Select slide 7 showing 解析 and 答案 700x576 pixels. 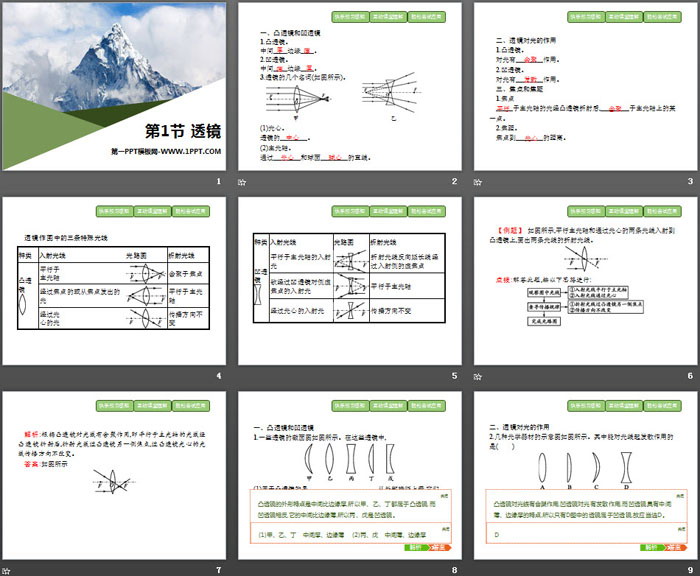(114, 476)
